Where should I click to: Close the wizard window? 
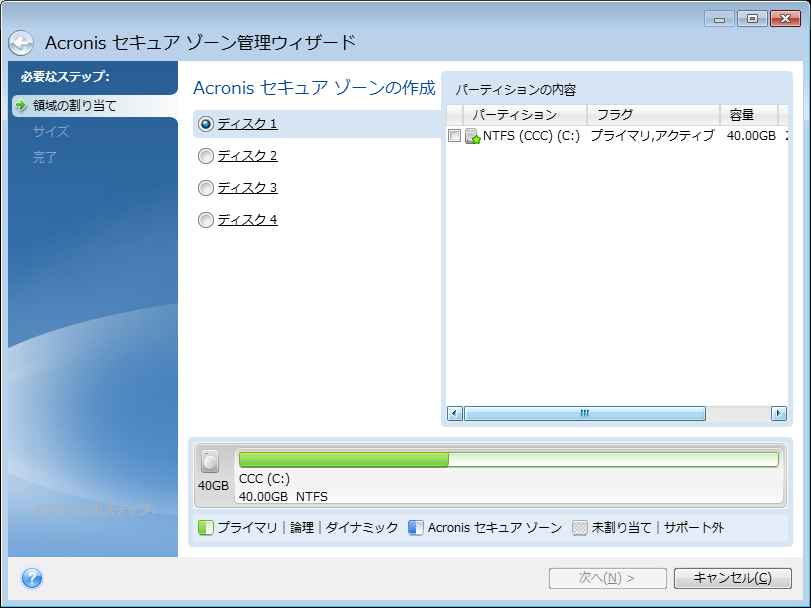coord(785,19)
